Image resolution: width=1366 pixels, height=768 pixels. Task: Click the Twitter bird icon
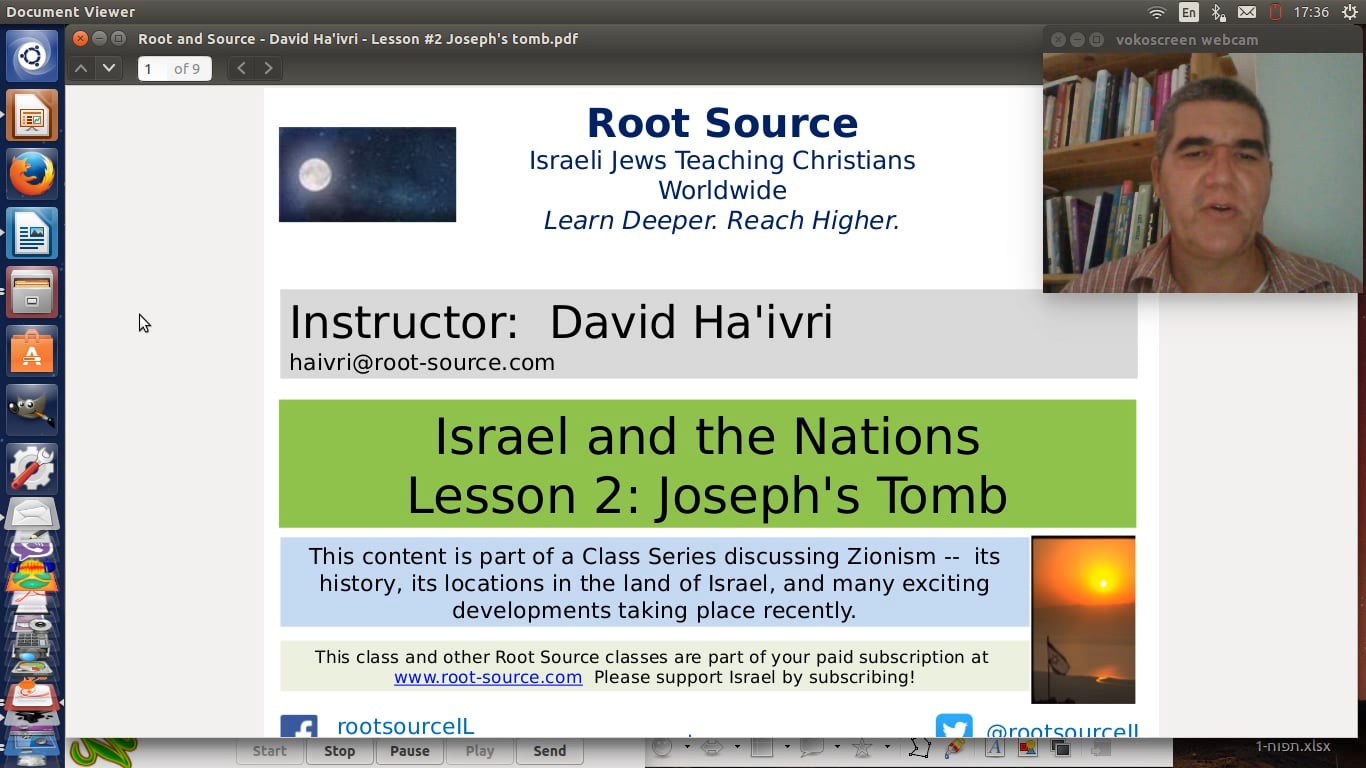click(x=954, y=727)
